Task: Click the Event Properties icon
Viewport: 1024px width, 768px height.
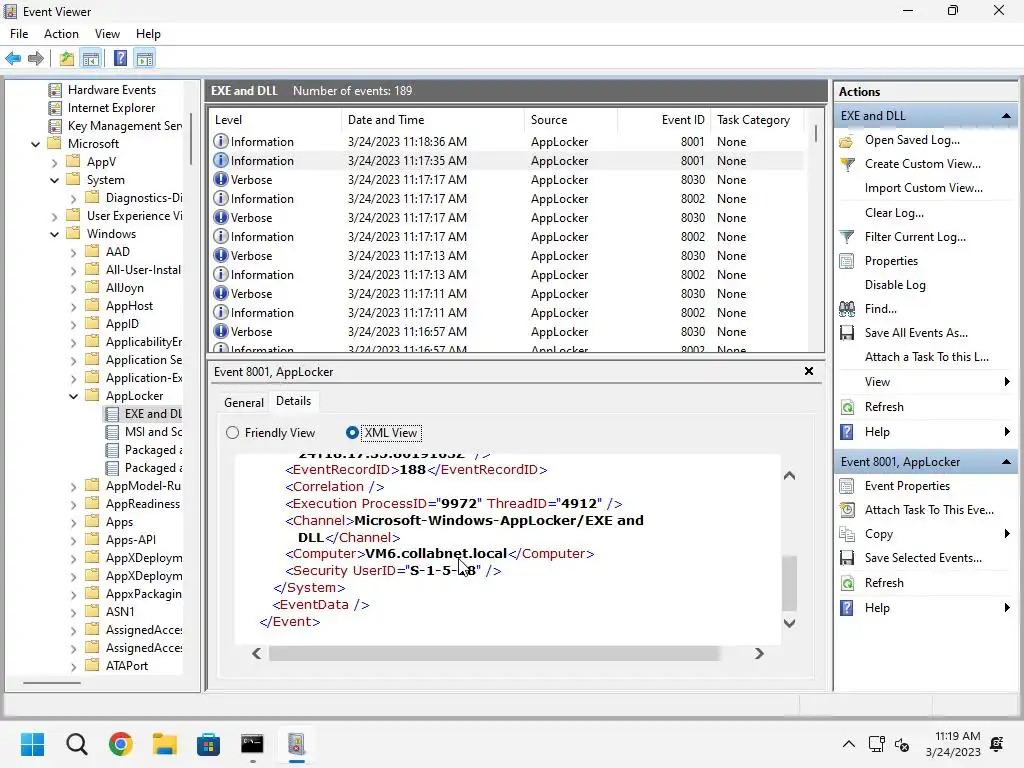Action: tap(846, 486)
